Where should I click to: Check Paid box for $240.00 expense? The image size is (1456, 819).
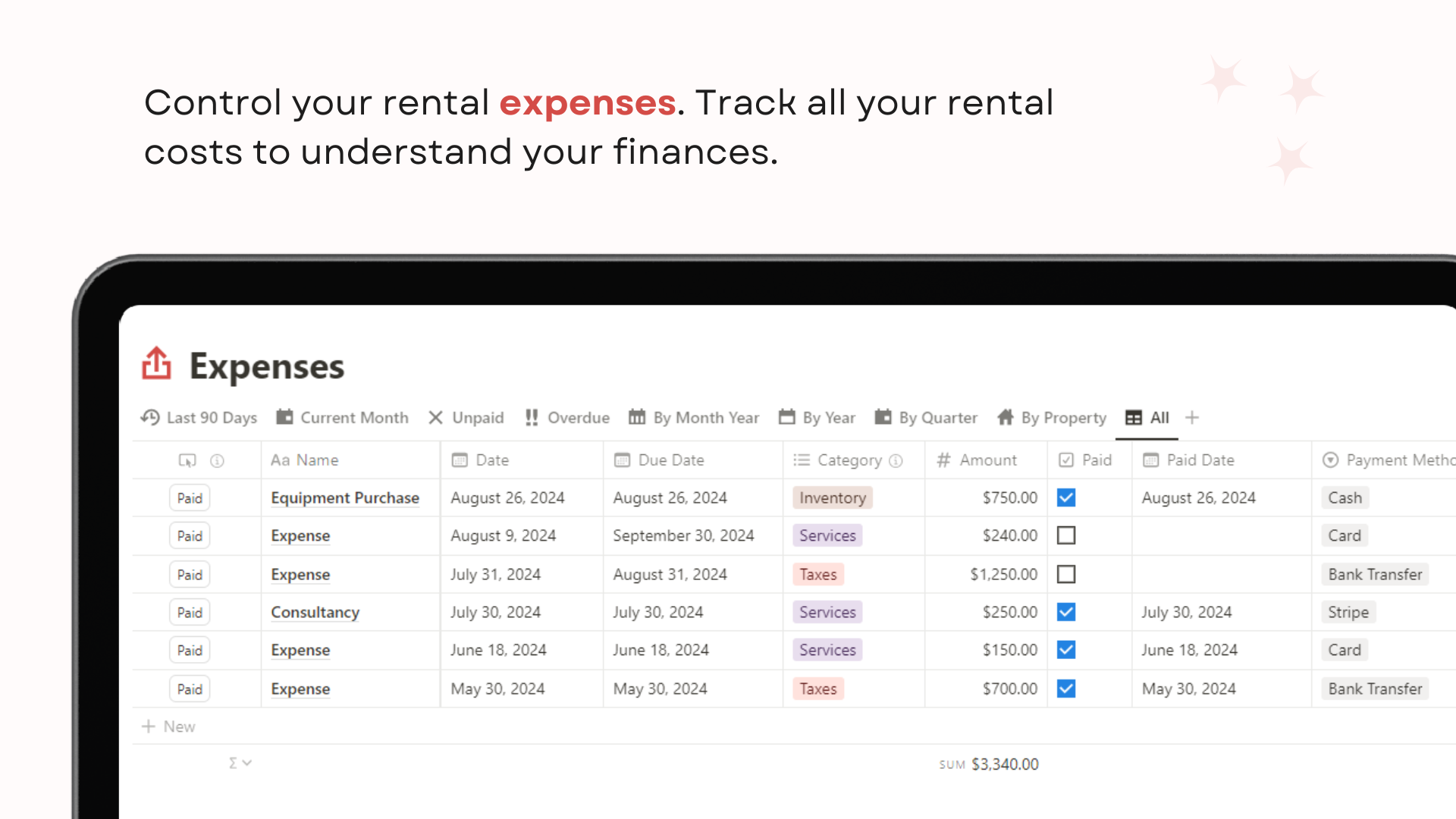point(1066,536)
